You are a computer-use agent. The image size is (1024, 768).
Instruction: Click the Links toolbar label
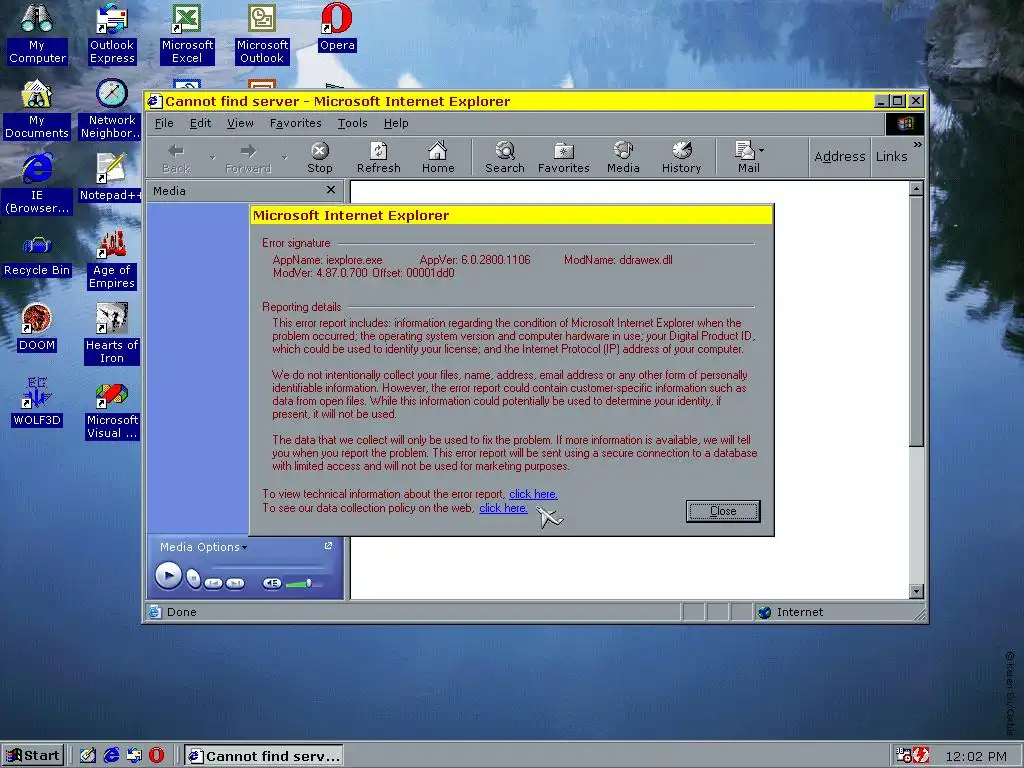(x=891, y=157)
